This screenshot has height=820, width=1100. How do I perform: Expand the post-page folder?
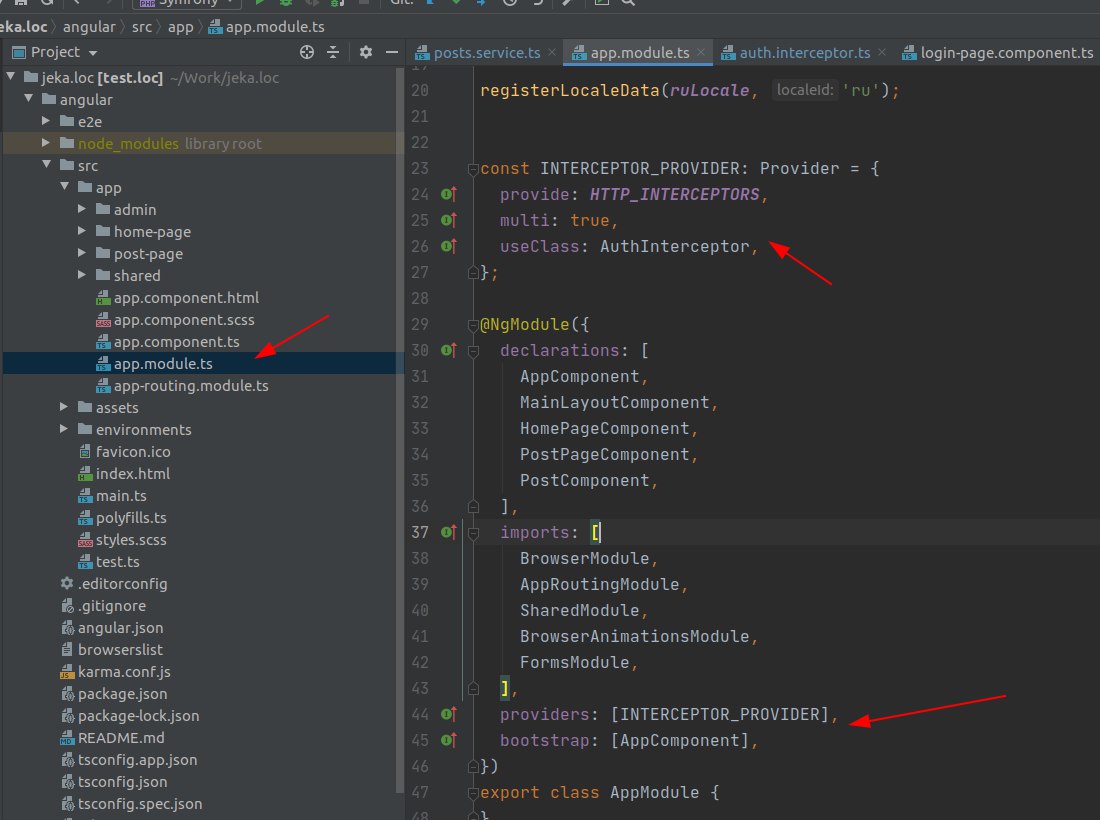[x=82, y=253]
